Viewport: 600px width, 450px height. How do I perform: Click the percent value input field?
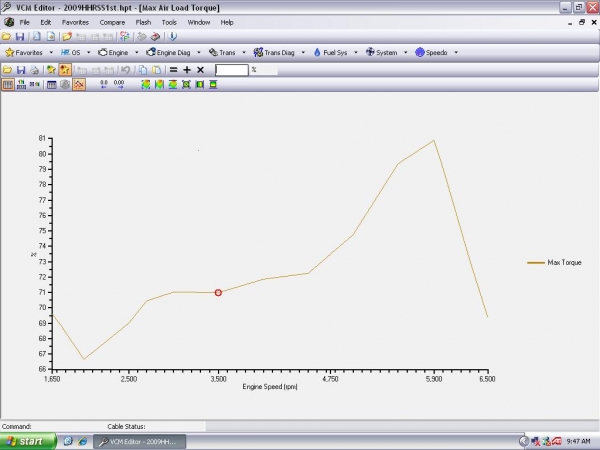[231, 70]
